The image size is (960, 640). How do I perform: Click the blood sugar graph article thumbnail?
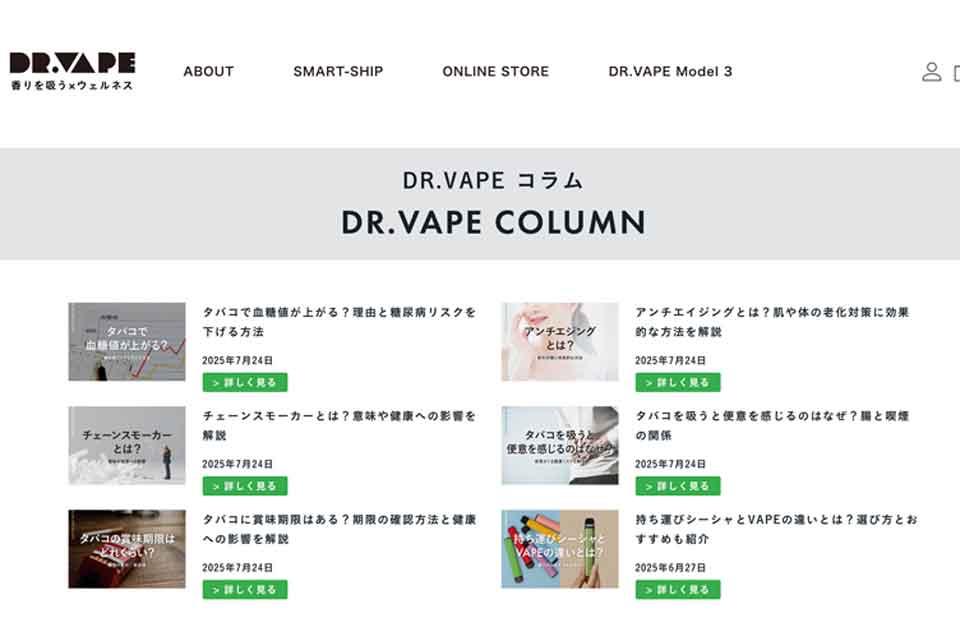coord(127,342)
